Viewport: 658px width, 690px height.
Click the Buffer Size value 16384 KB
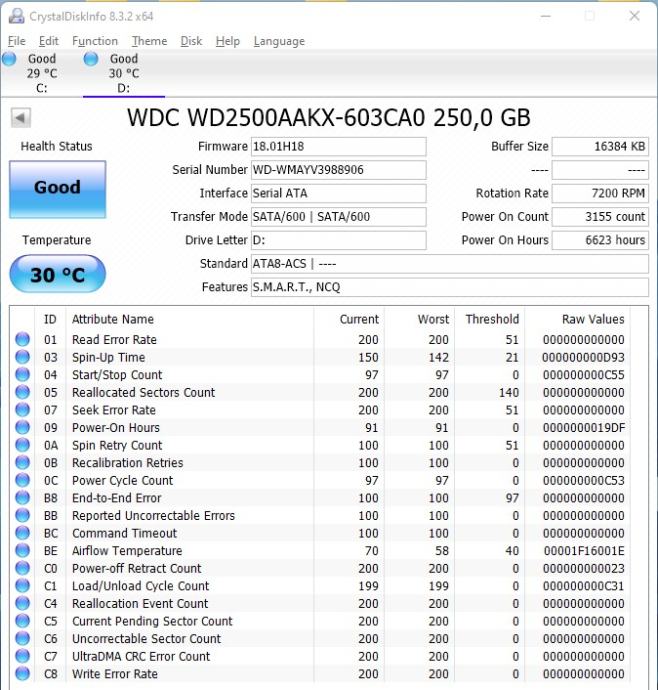coord(600,147)
